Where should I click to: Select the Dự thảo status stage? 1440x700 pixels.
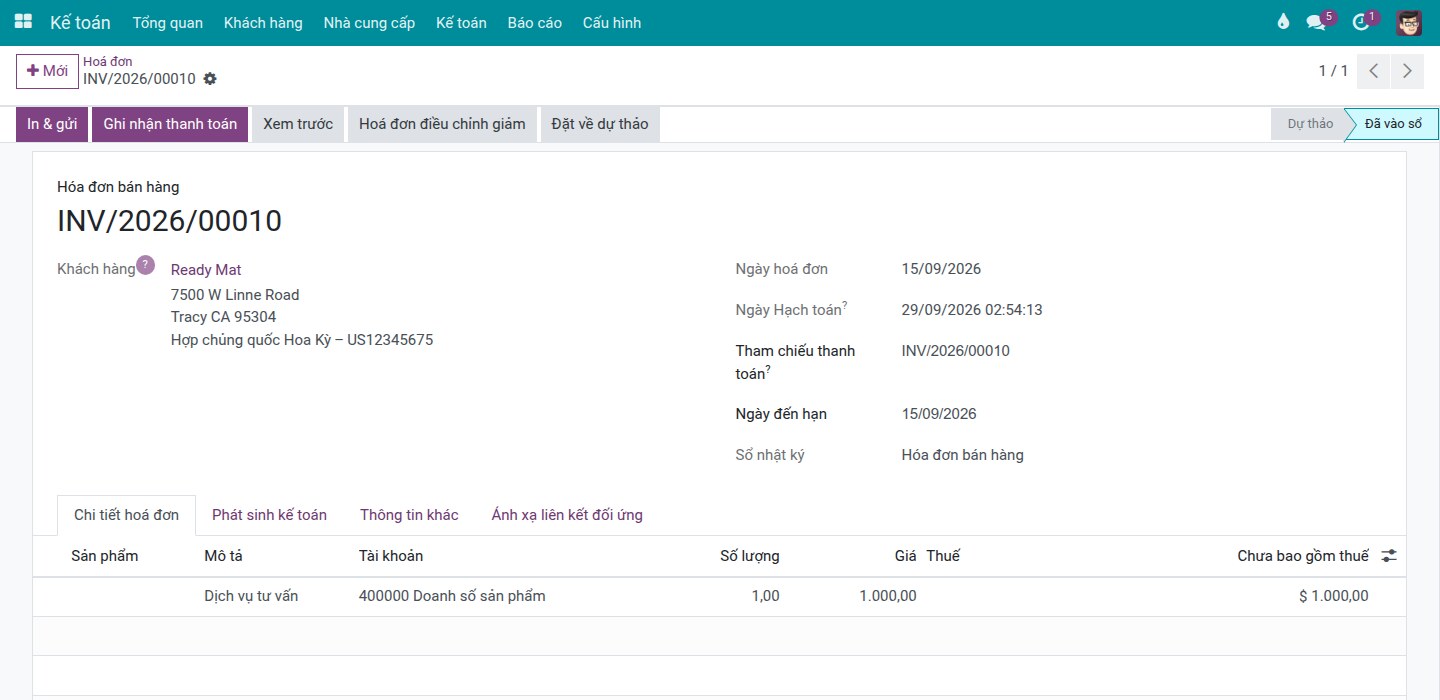tap(1309, 124)
